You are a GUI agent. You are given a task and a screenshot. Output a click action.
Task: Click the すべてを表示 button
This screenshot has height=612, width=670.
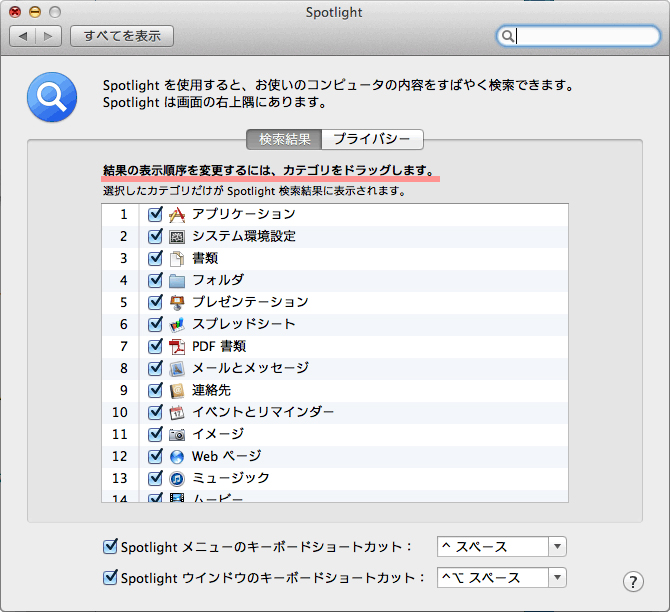tap(122, 36)
